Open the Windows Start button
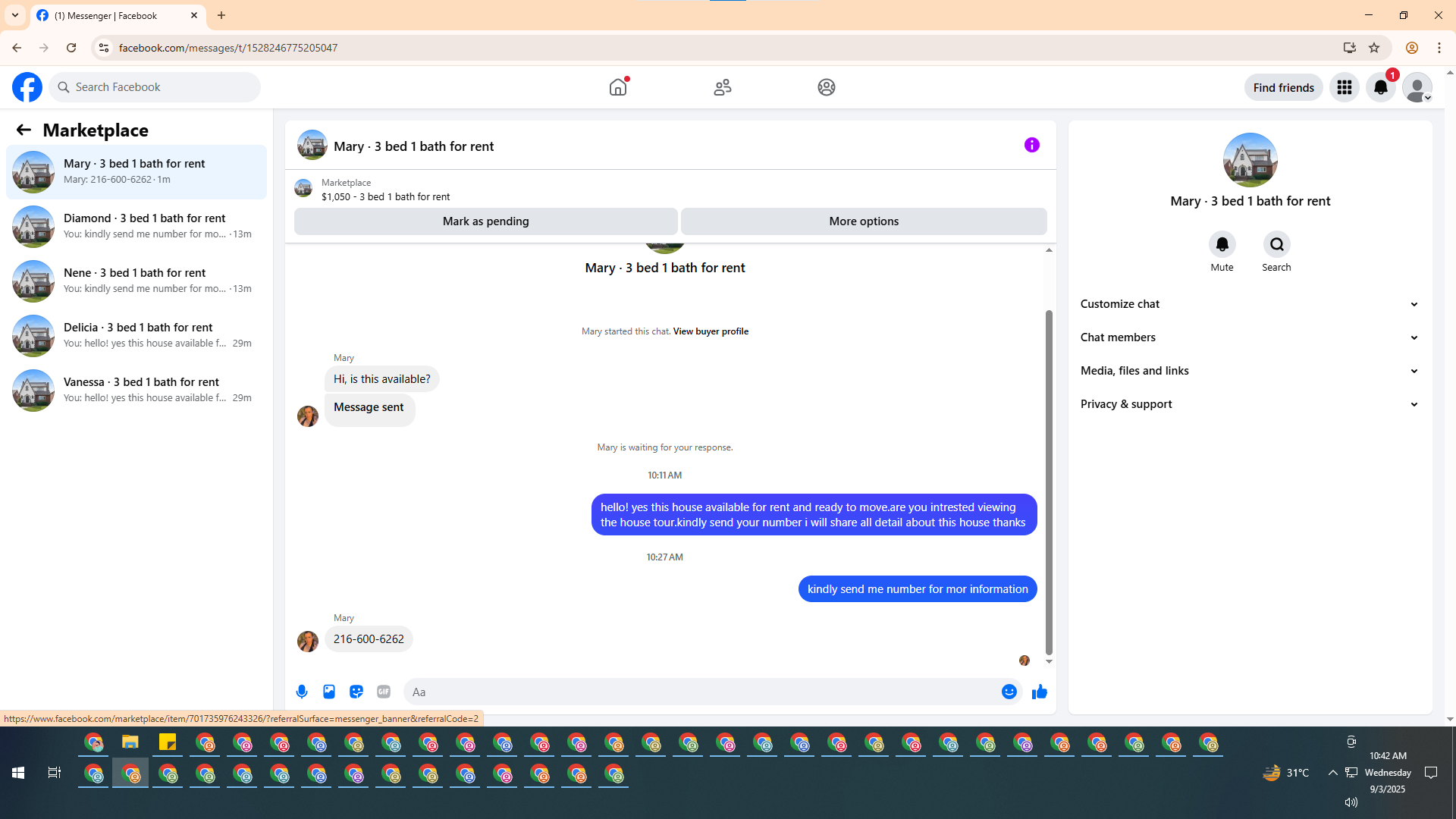 point(18,773)
